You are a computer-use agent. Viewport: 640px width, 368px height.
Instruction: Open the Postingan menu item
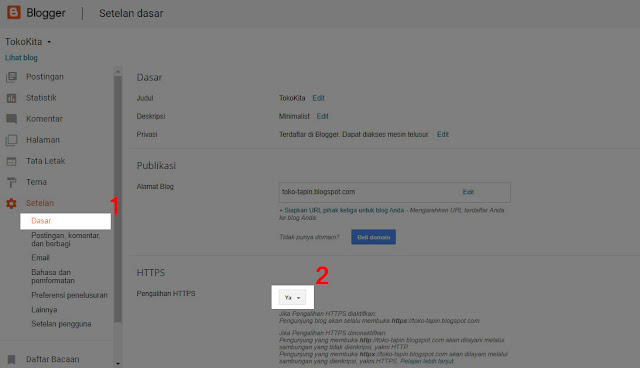pos(45,77)
